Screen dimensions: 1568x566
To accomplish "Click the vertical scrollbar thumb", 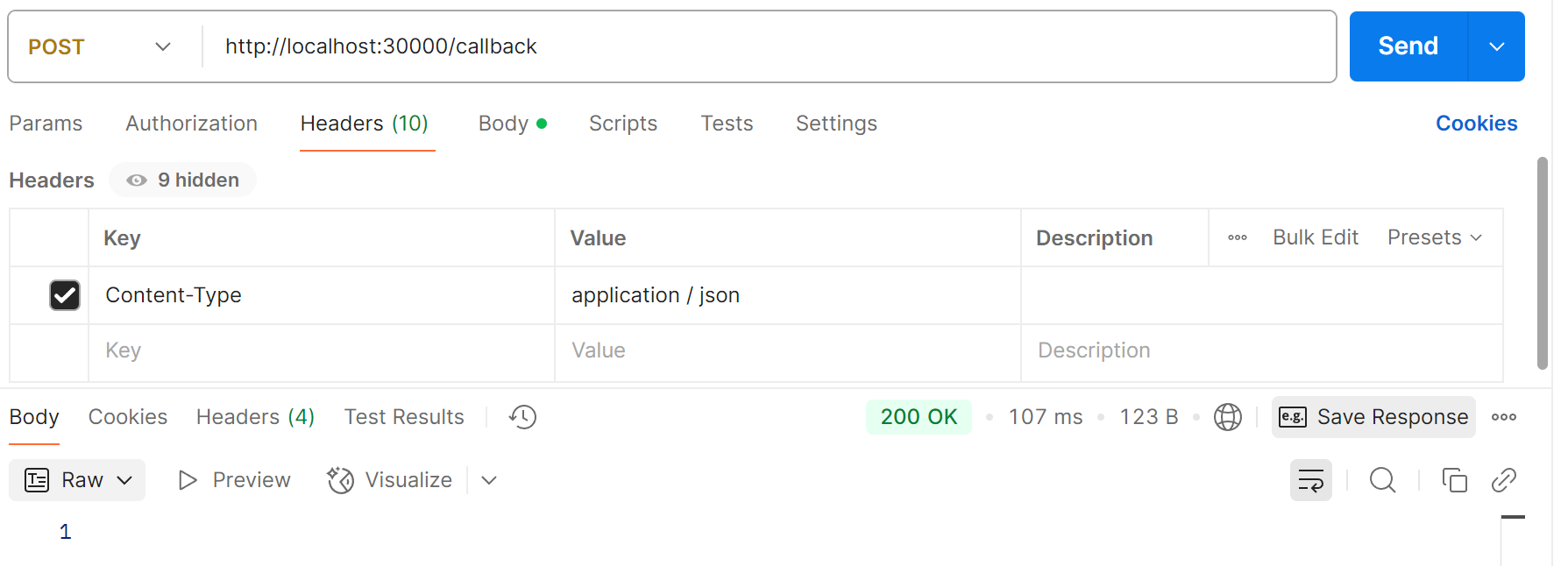I will (x=1543, y=263).
